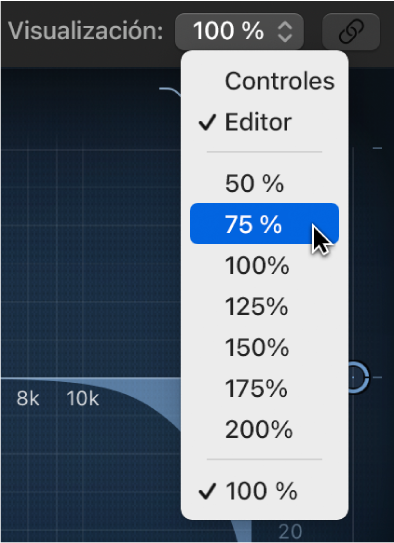Select the 200% size entry

click(265, 429)
